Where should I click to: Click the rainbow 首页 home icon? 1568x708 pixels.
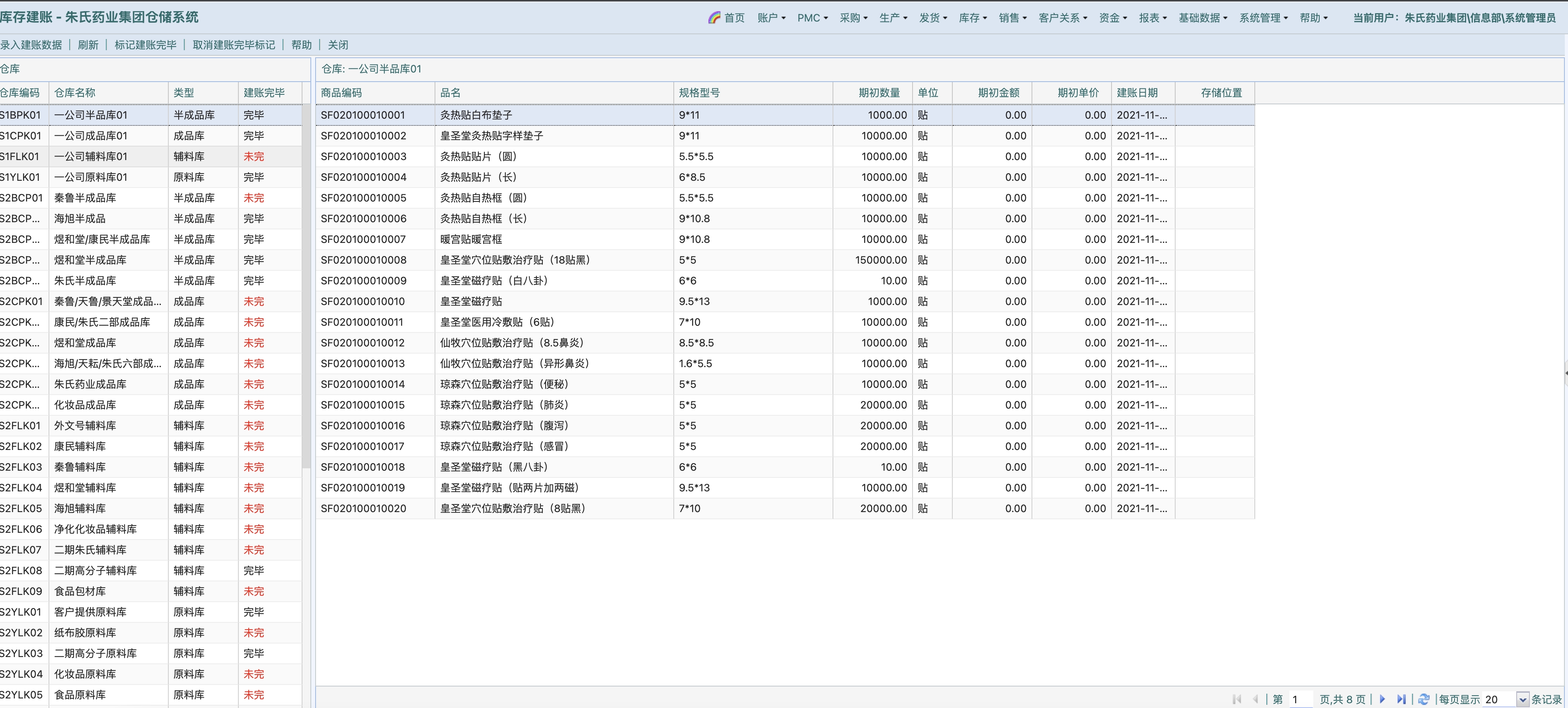point(714,18)
